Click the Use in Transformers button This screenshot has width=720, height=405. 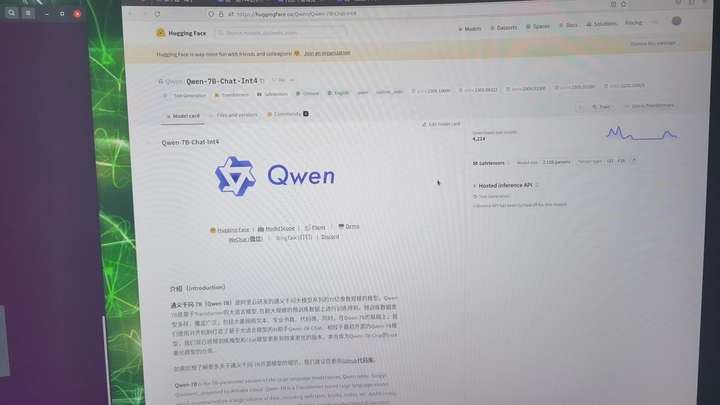tap(649, 106)
